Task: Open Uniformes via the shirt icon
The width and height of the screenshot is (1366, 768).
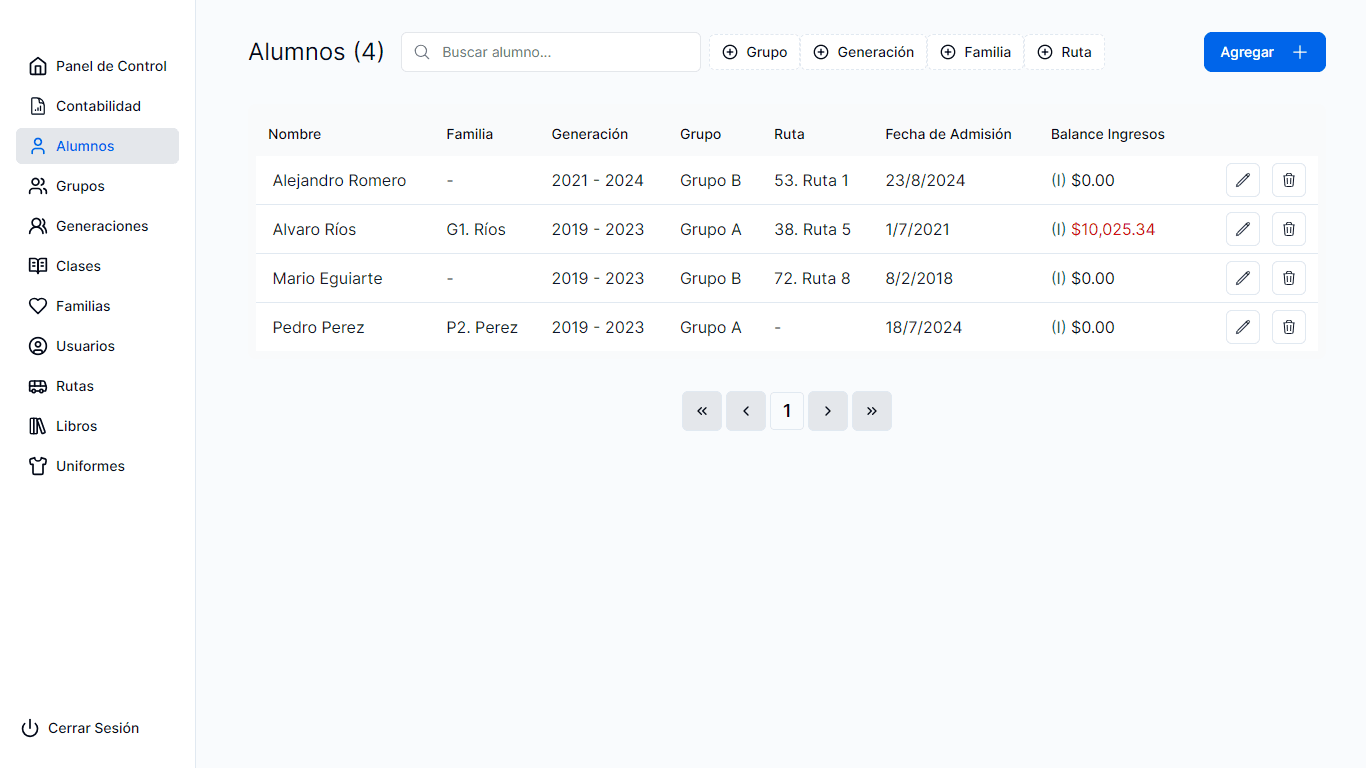Action: 38,466
